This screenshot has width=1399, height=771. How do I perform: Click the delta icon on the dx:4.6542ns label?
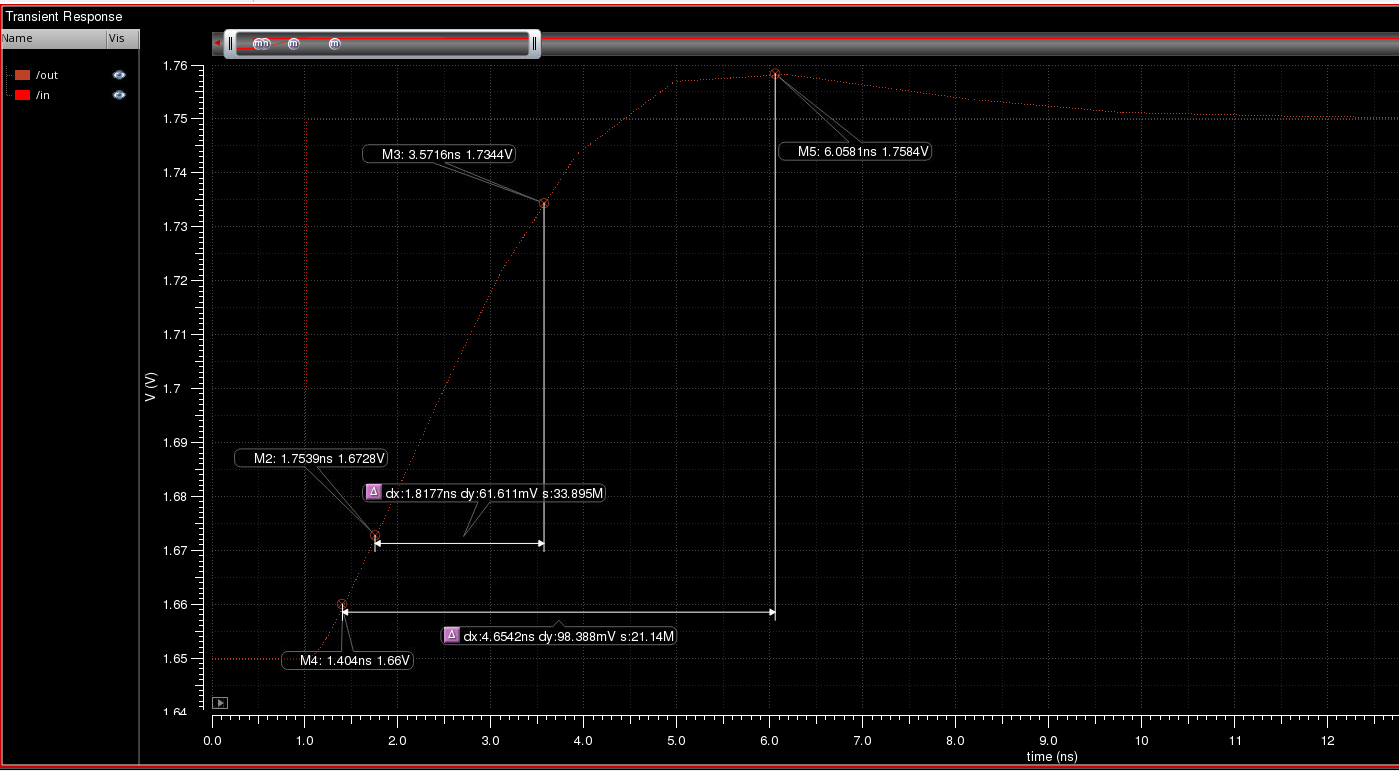pos(451,635)
